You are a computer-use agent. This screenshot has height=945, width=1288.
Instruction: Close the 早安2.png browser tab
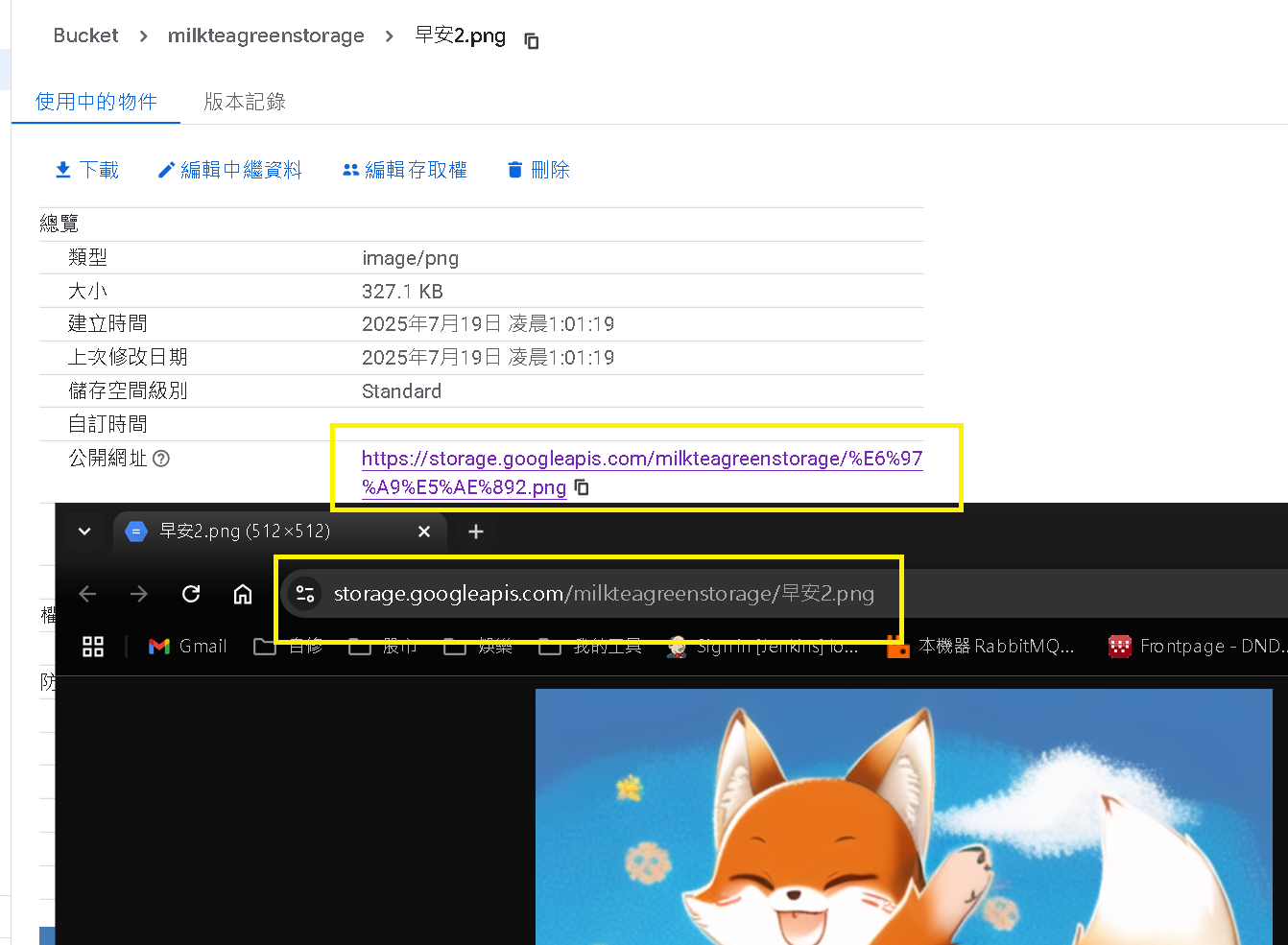(x=424, y=532)
